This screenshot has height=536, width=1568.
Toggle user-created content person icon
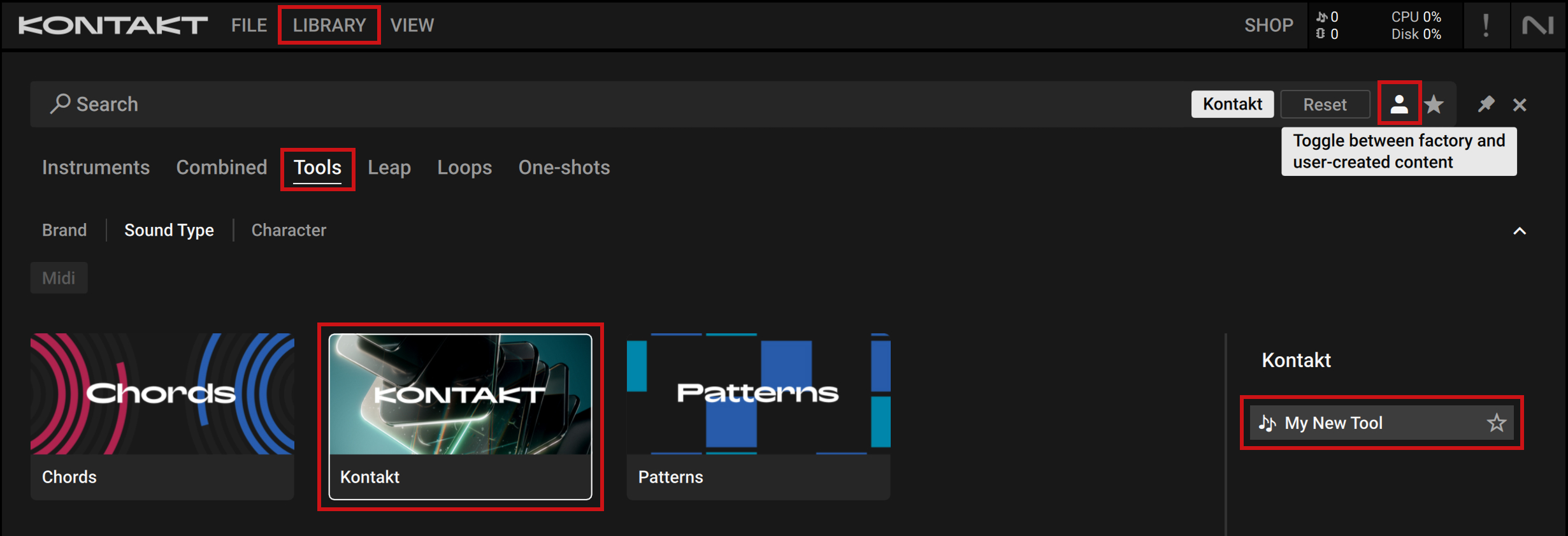coord(1399,103)
